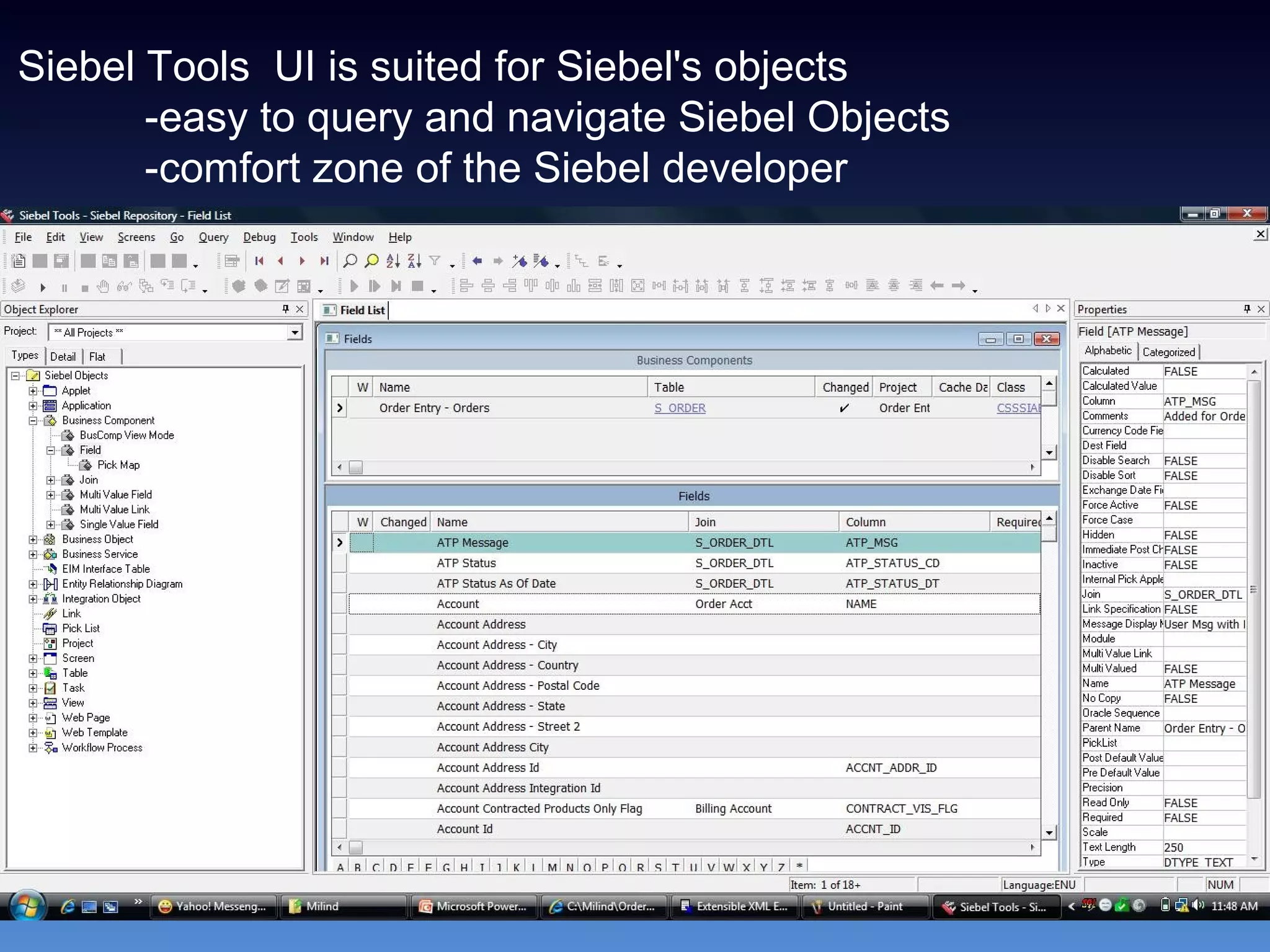This screenshot has width=1270, height=952.
Task: Open the Windows Start orb
Action: pyautogui.click(x=27, y=906)
